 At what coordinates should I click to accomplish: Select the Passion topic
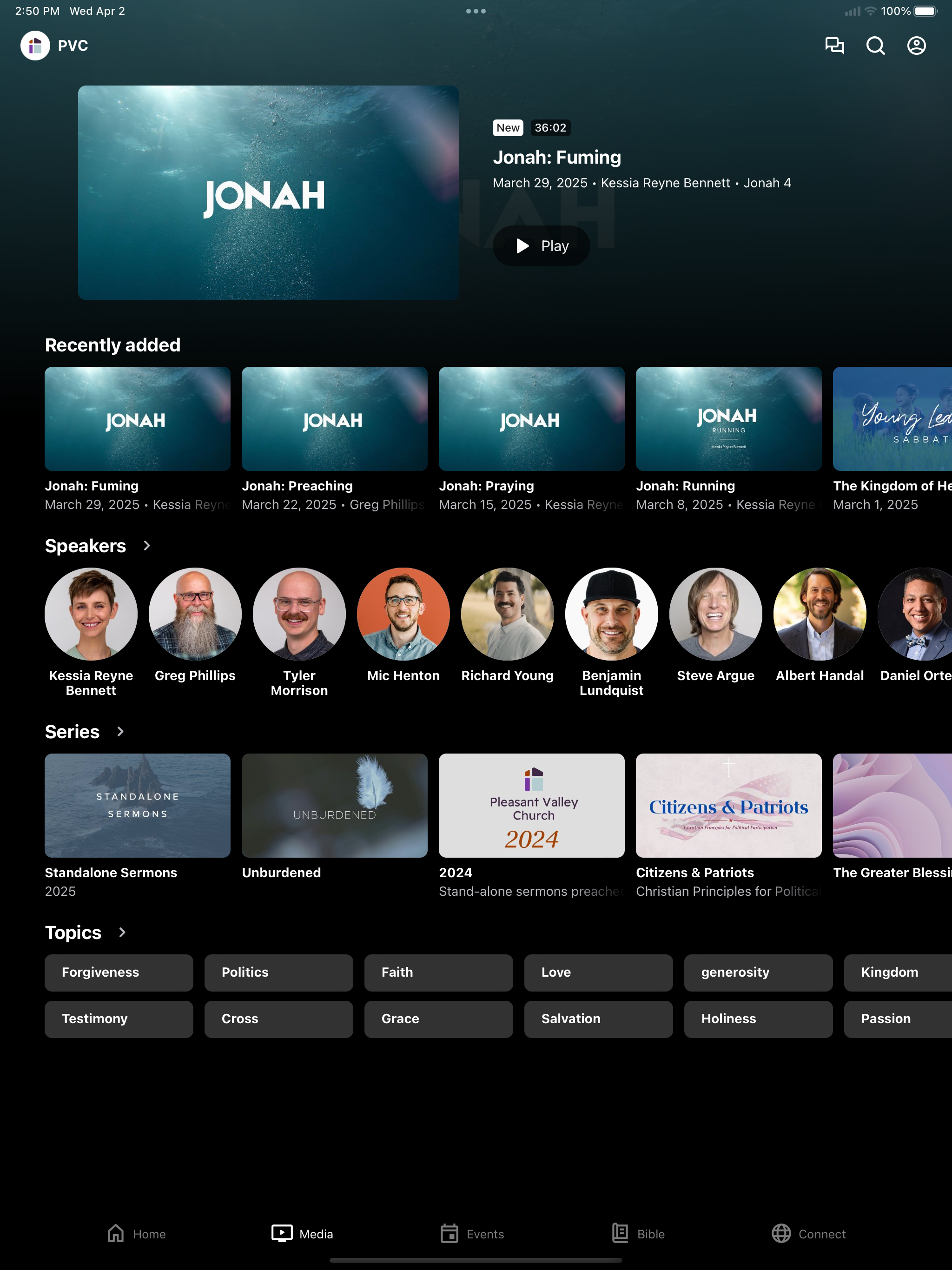click(x=898, y=1019)
